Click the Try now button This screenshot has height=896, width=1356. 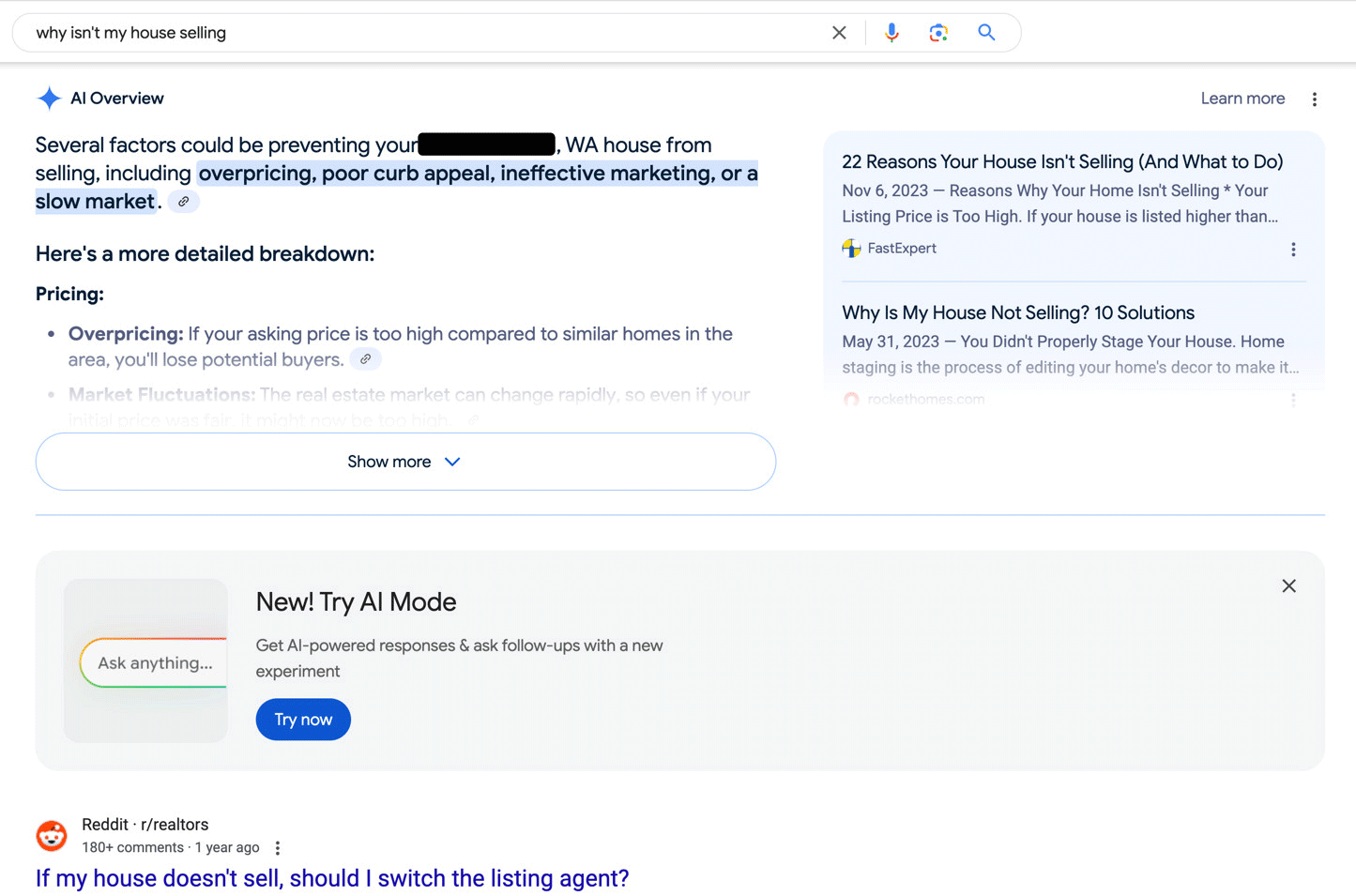pyautogui.click(x=302, y=719)
